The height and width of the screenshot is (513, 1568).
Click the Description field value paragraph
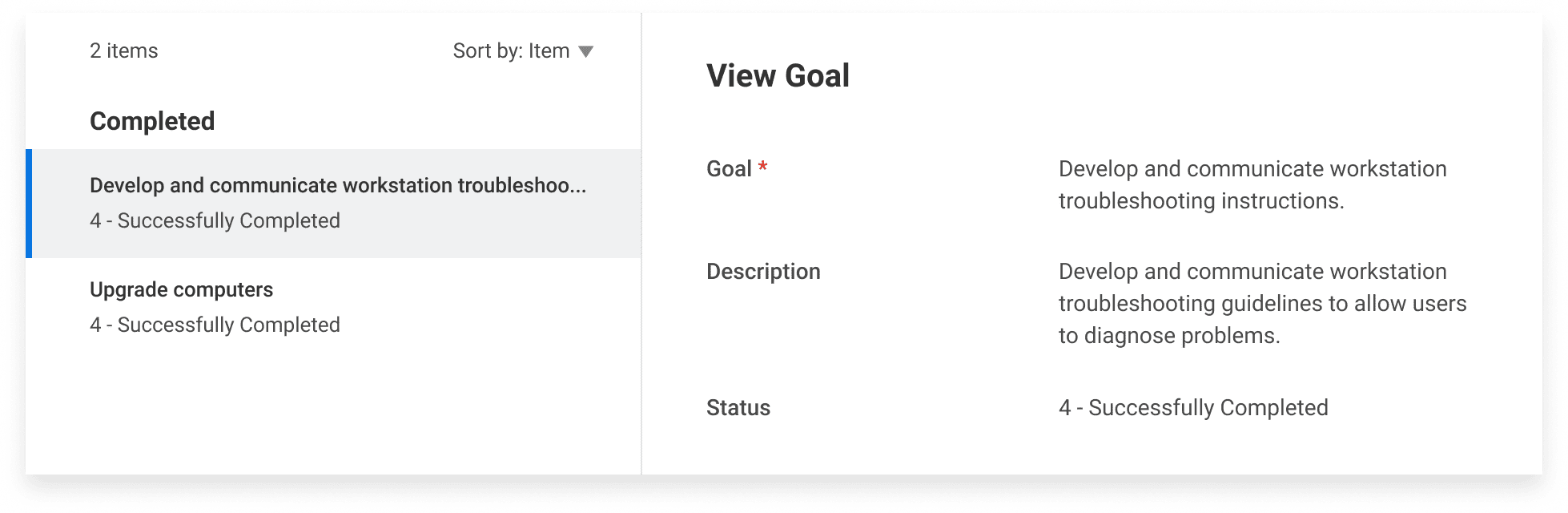[1262, 304]
